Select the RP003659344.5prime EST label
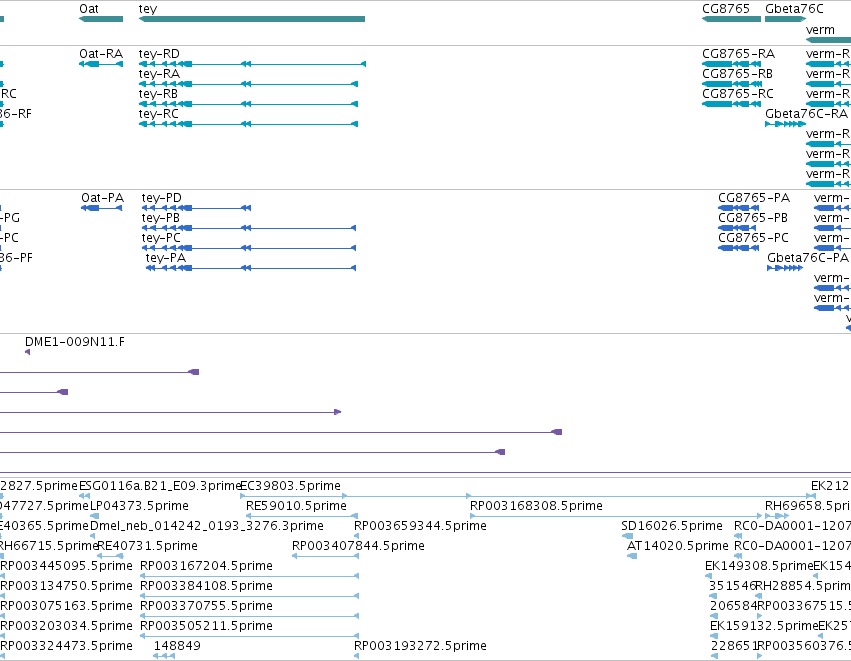The width and height of the screenshot is (851, 661). click(420, 526)
